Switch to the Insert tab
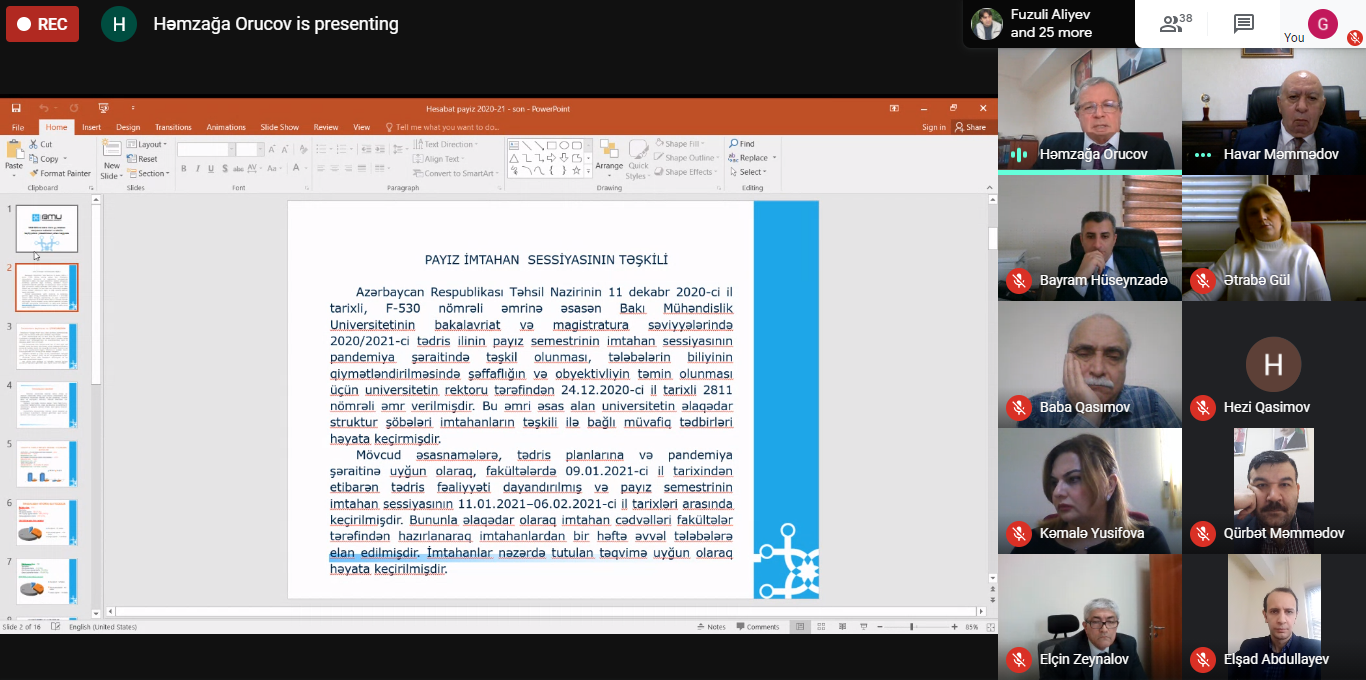 point(91,127)
